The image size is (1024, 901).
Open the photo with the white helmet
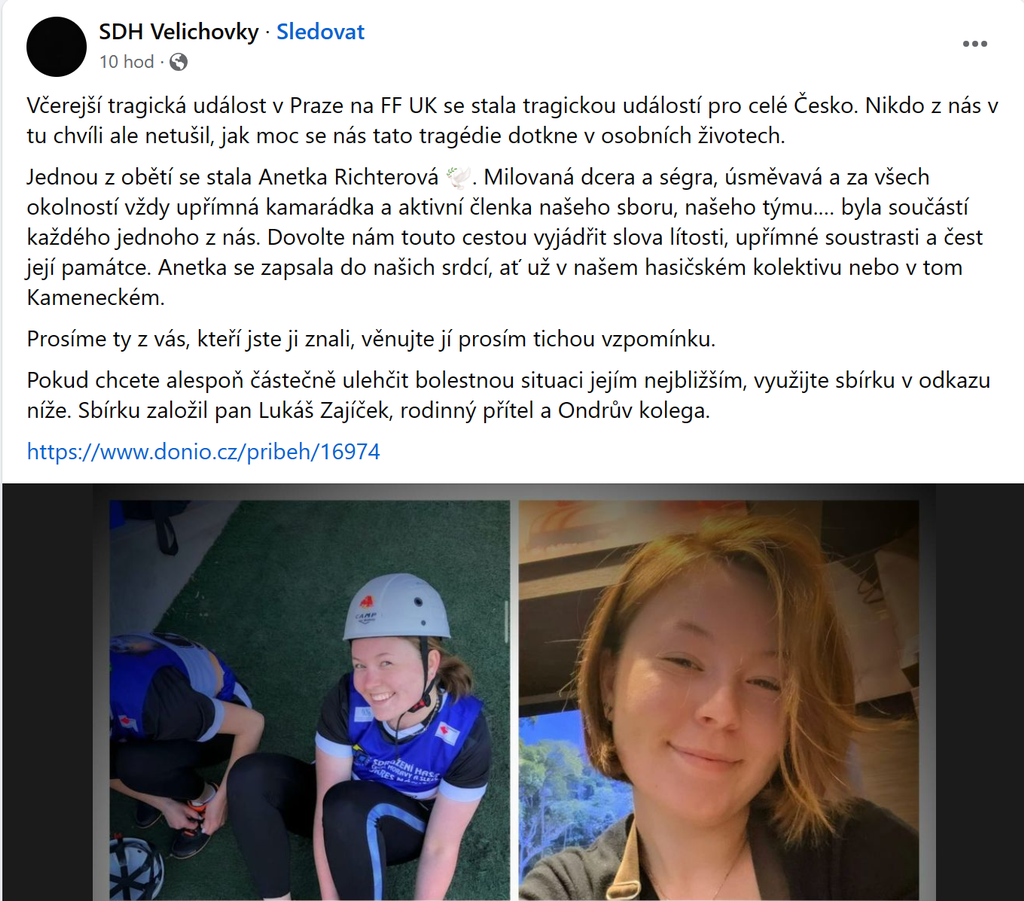[309, 700]
